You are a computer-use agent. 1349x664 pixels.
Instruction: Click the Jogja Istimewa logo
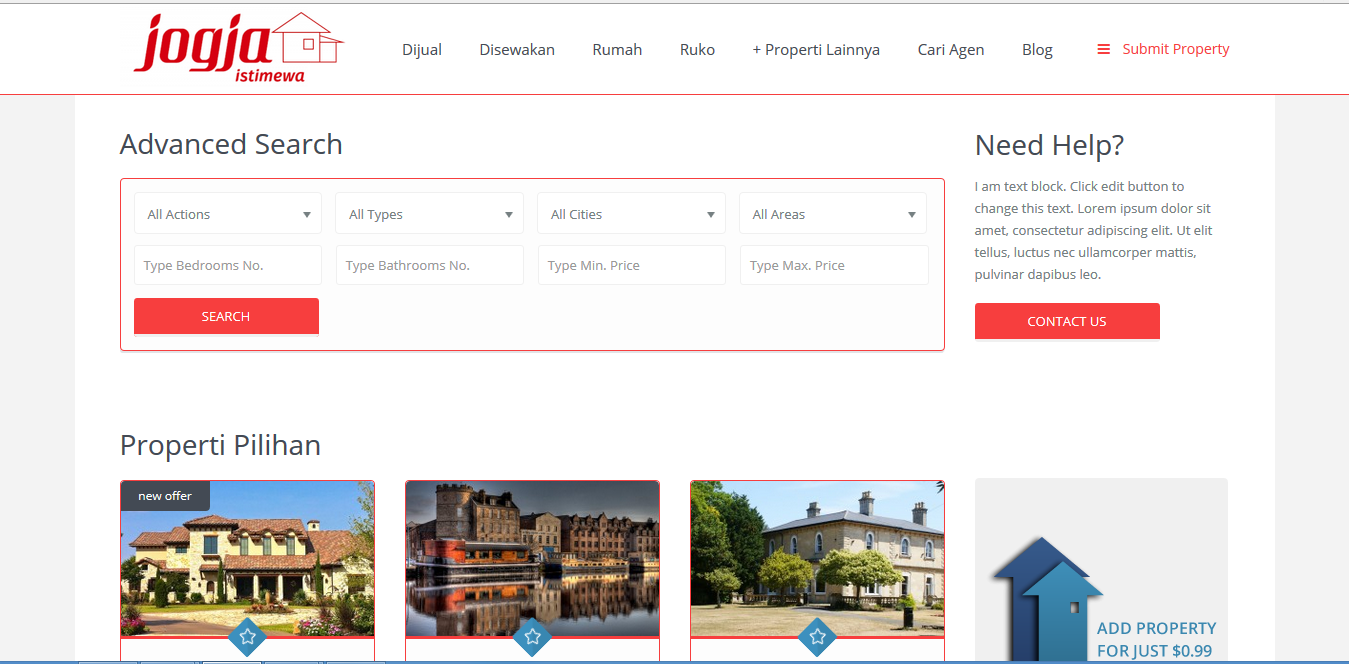coord(237,47)
